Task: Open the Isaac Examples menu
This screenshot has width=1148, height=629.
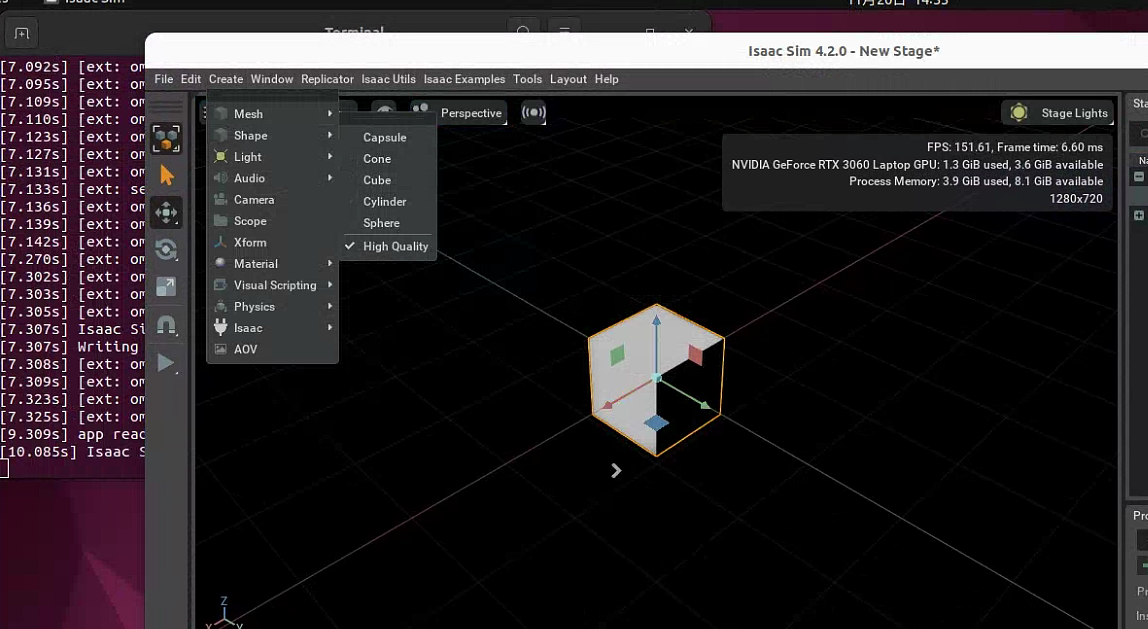Action: (x=464, y=79)
